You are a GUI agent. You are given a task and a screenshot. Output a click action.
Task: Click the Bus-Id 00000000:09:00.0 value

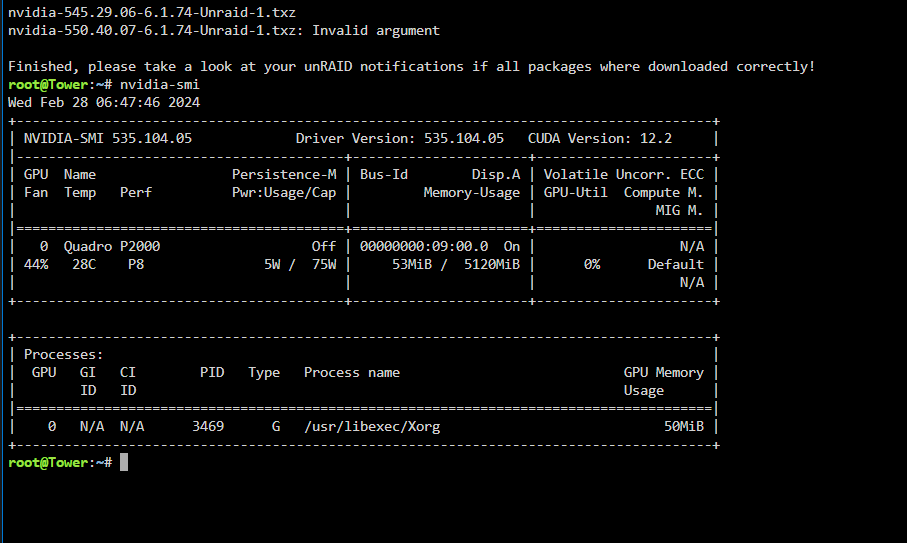(424, 246)
